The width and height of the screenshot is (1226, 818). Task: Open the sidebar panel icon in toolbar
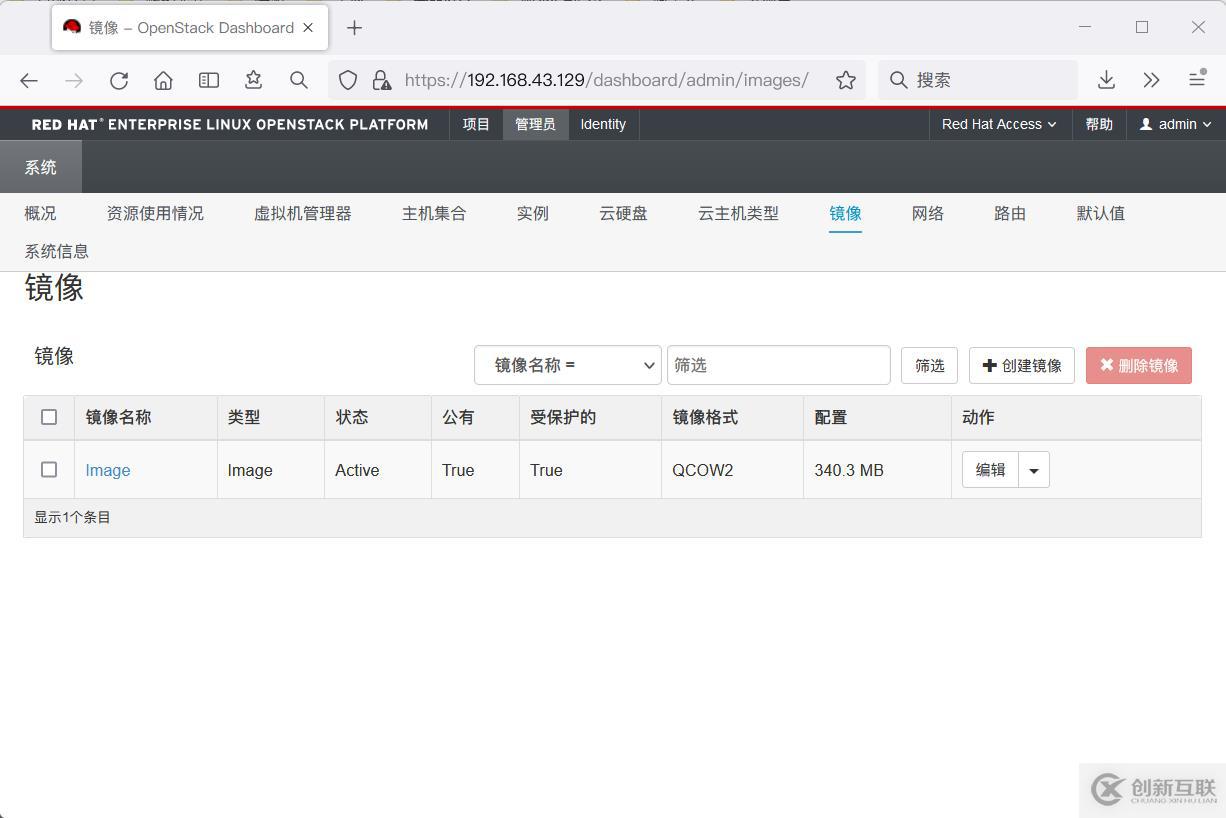click(x=208, y=80)
